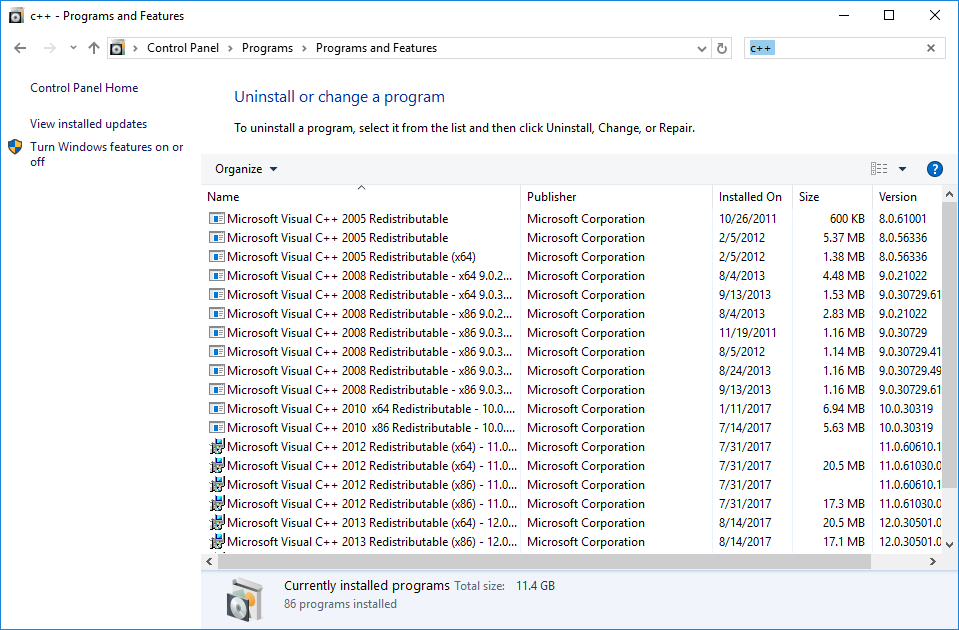The height and width of the screenshot is (630, 959).
Task: Refresh the Programs and Features list
Action: coord(722,48)
